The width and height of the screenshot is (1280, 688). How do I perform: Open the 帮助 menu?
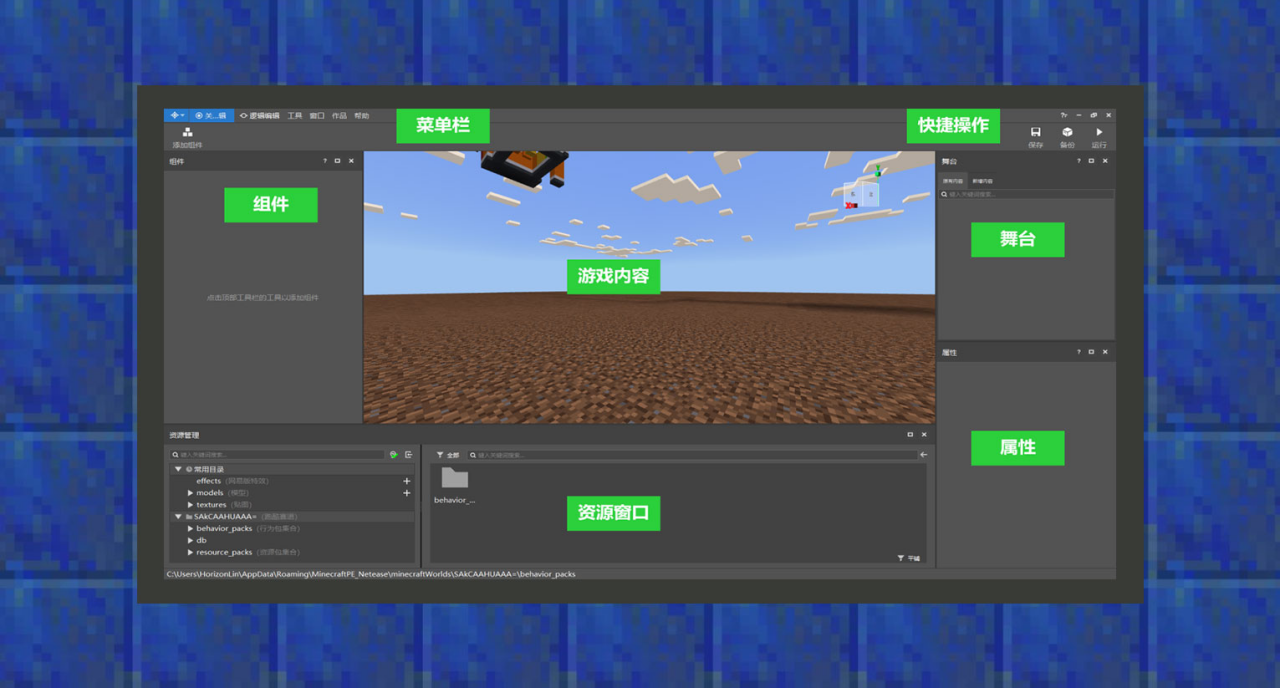(361, 116)
